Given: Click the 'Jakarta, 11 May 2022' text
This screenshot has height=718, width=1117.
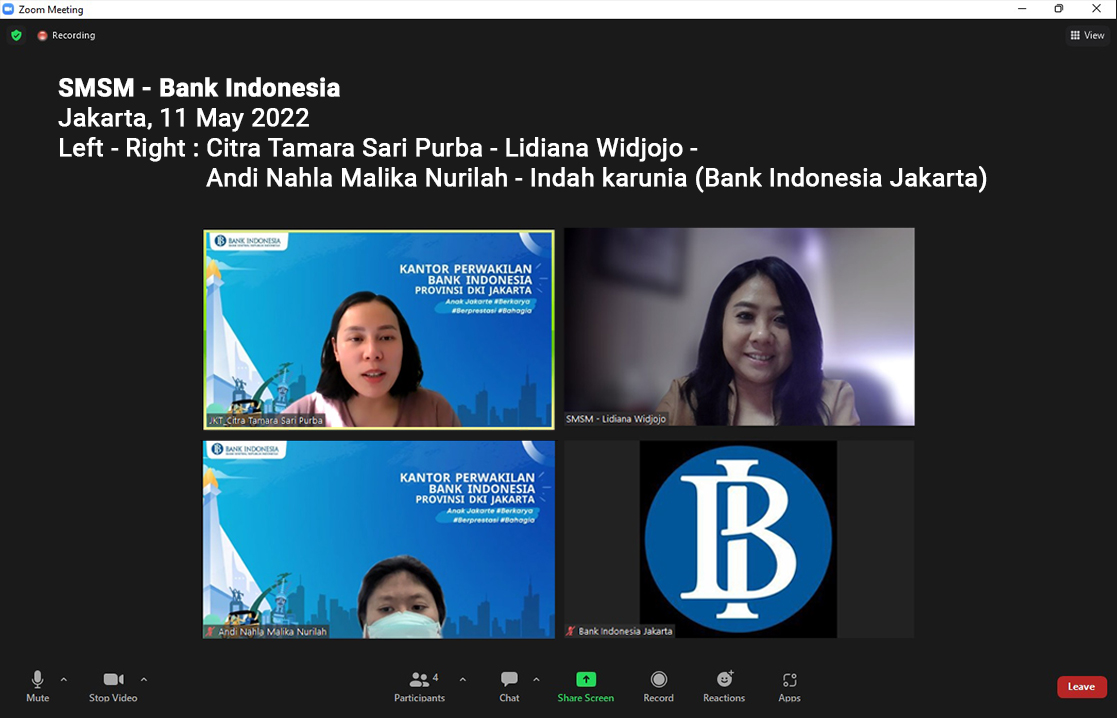Looking at the screenshot, I should (x=184, y=118).
